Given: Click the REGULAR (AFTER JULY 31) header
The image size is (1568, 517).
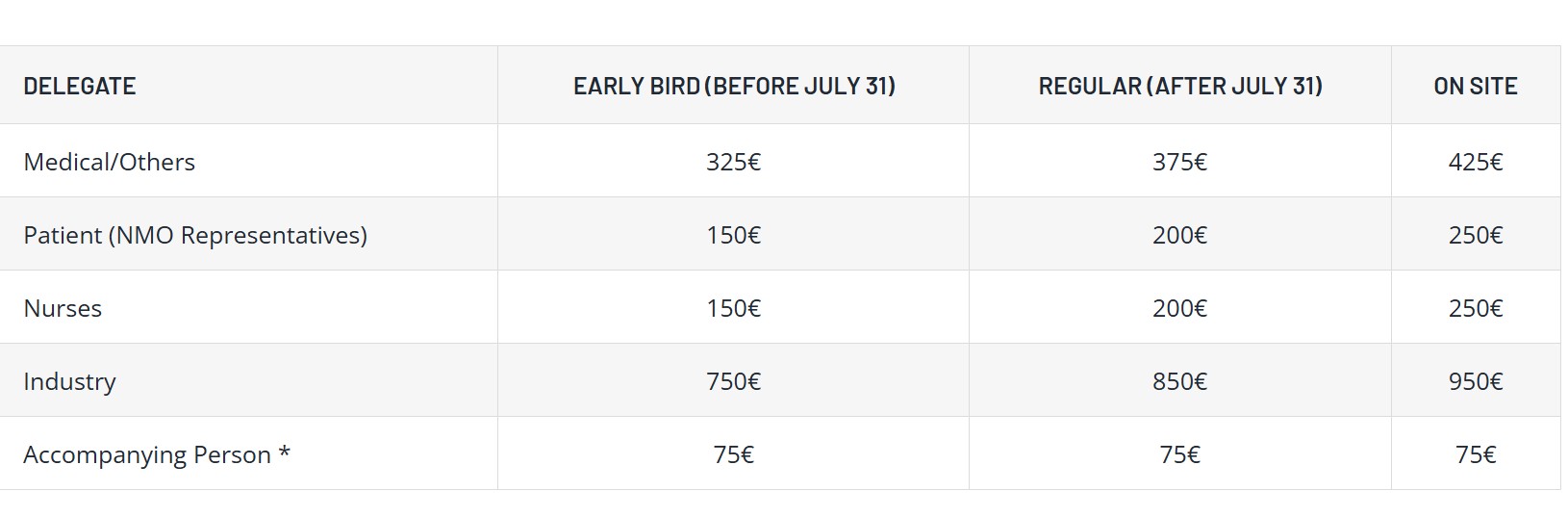Looking at the screenshot, I should pos(1180,86).
